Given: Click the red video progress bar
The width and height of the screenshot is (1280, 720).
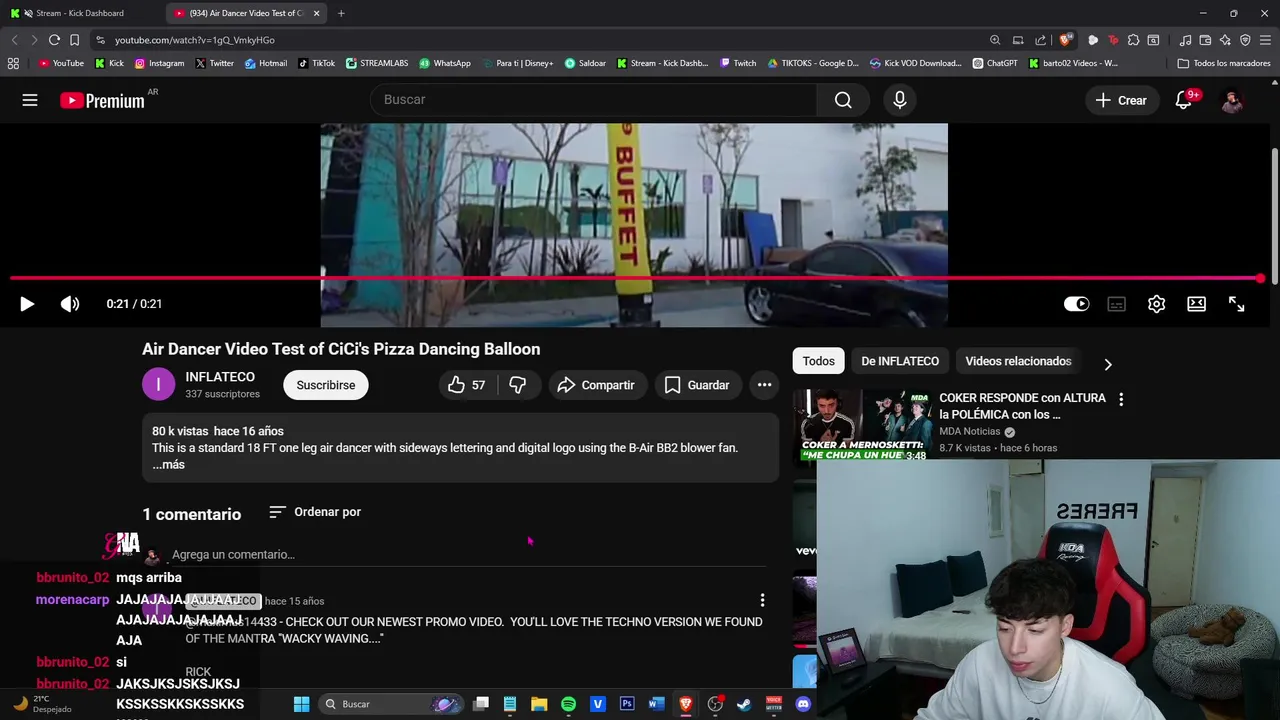Looking at the screenshot, I should coord(636,278).
